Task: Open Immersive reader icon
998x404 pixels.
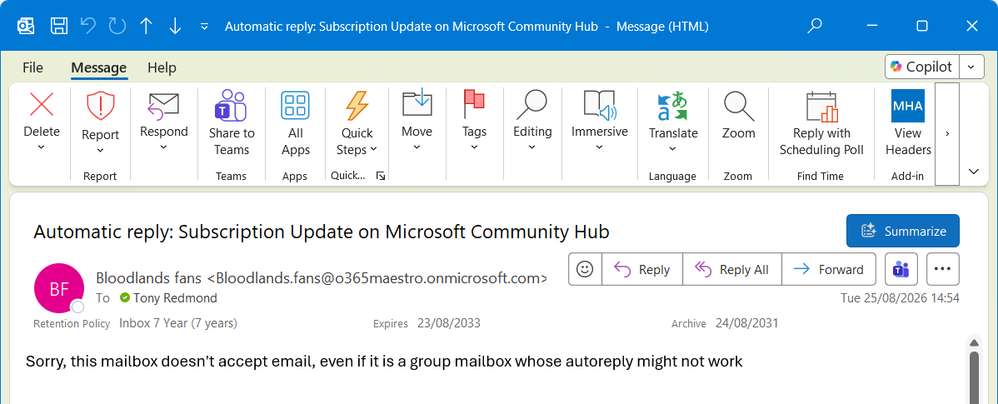Action: [x=599, y=106]
